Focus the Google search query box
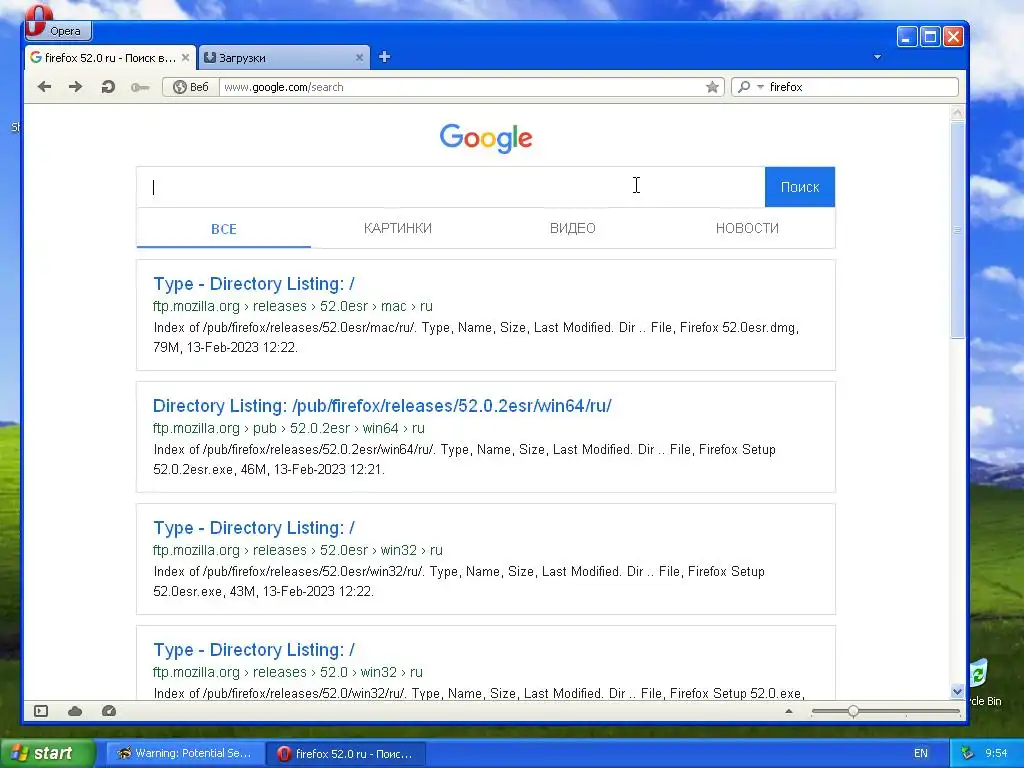 tap(451, 187)
